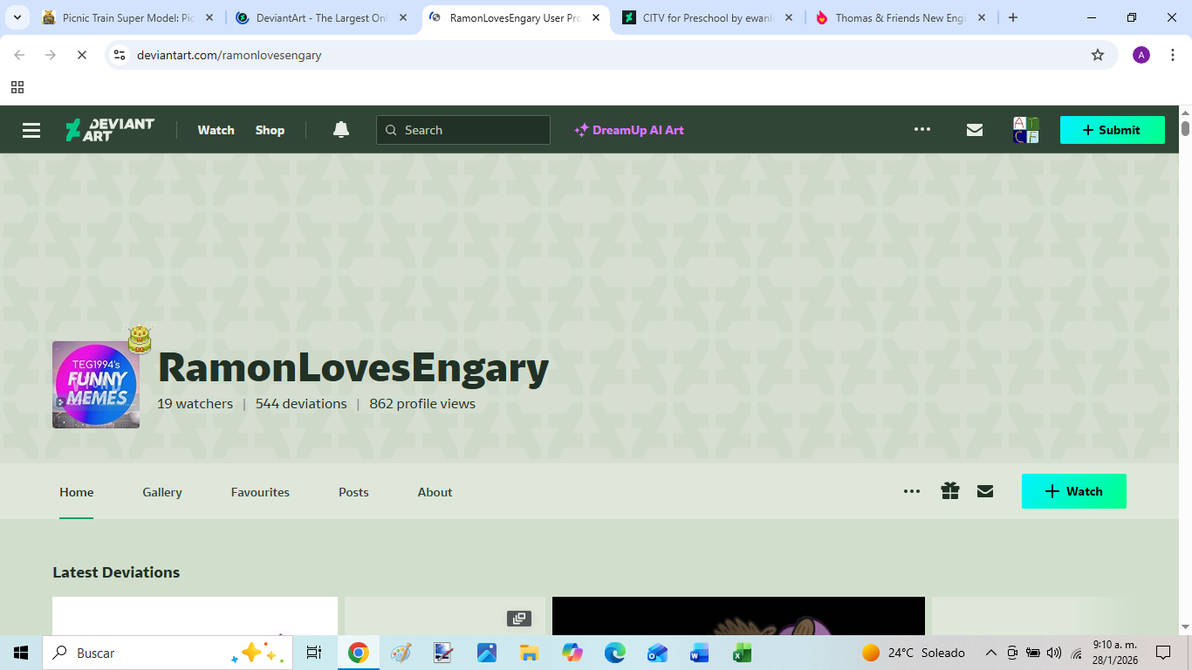Bookmark the page with the star icon
The height and width of the screenshot is (670, 1192).
click(x=1097, y=55)
